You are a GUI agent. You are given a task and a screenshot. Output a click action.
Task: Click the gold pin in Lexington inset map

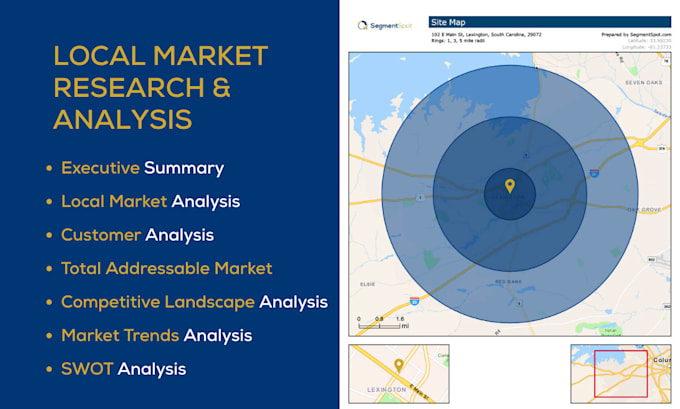pyautogui.click(x=399, y=366)
